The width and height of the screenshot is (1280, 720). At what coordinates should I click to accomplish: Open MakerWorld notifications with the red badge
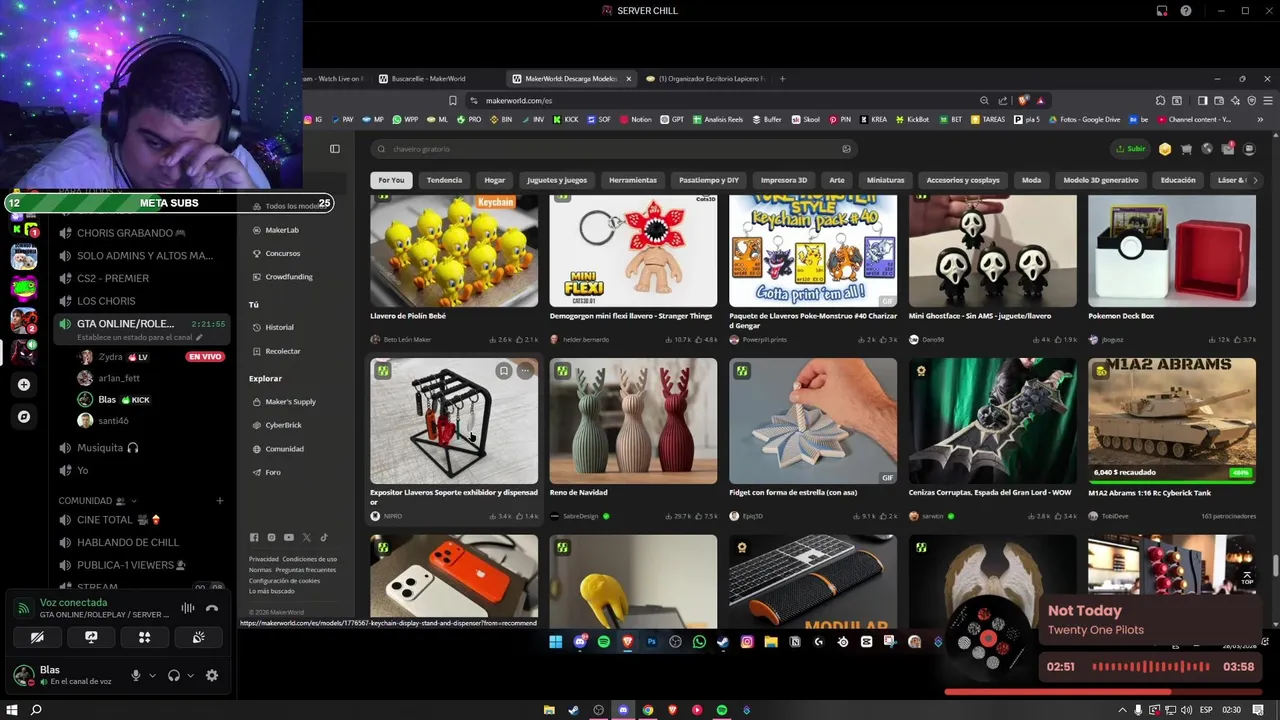[x=1228, y=149]
